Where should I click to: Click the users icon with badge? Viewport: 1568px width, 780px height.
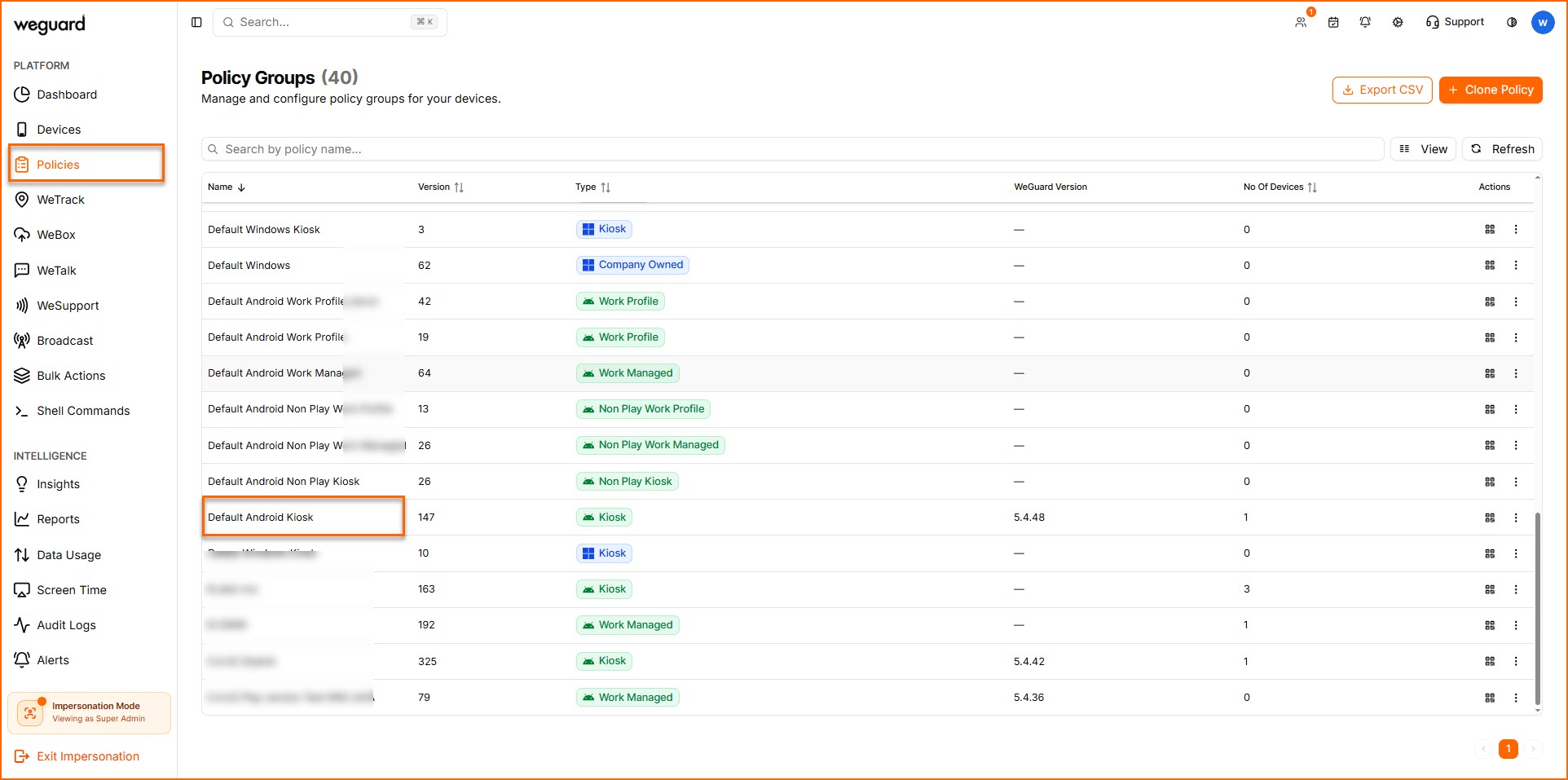point(1301,22)
